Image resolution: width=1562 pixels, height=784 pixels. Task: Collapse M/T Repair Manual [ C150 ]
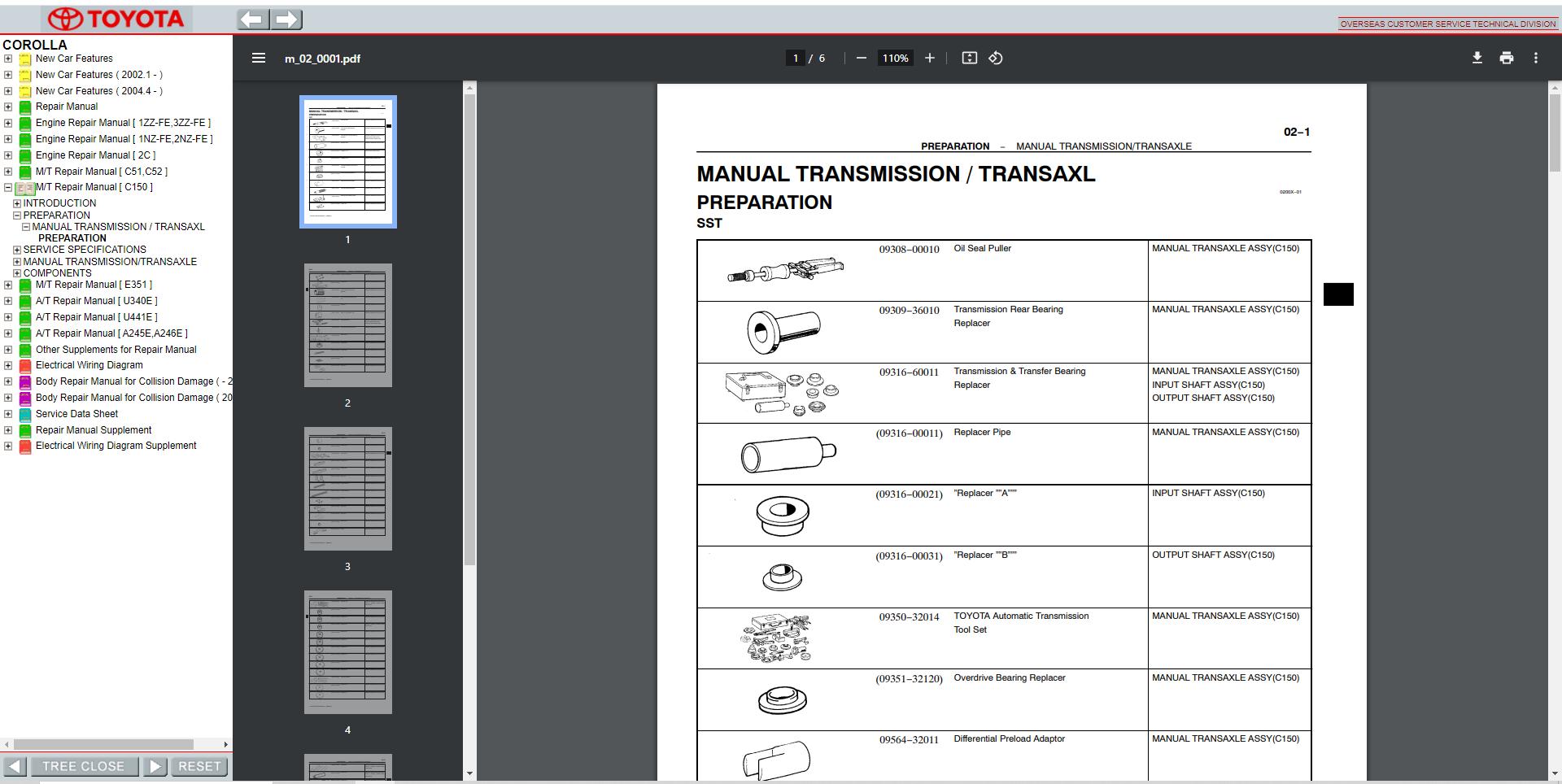pyautogui.click(x=8, y=187)
